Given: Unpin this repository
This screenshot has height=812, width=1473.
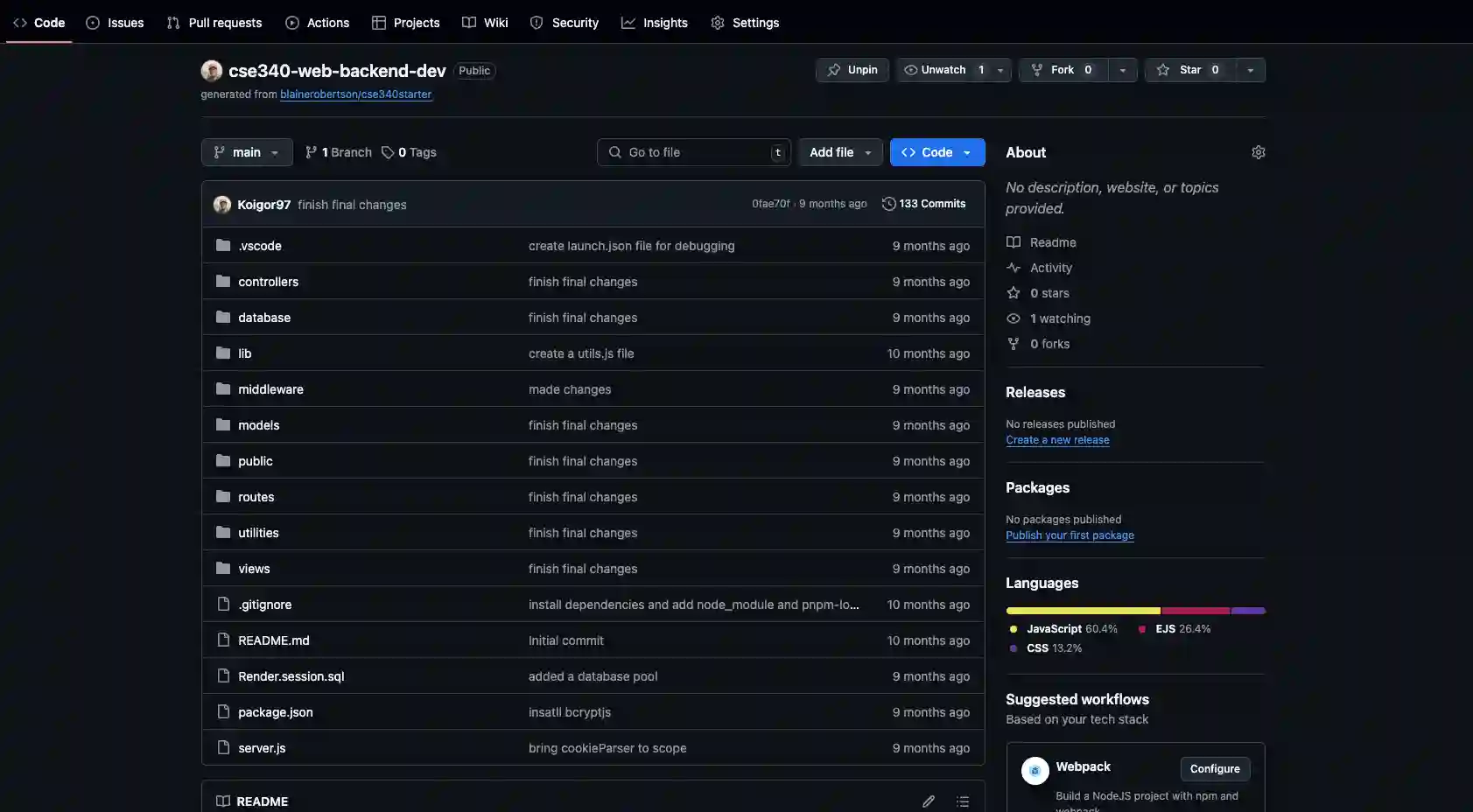Looking at the screenshot, I should pyautogui.click(x=852, y=70).
